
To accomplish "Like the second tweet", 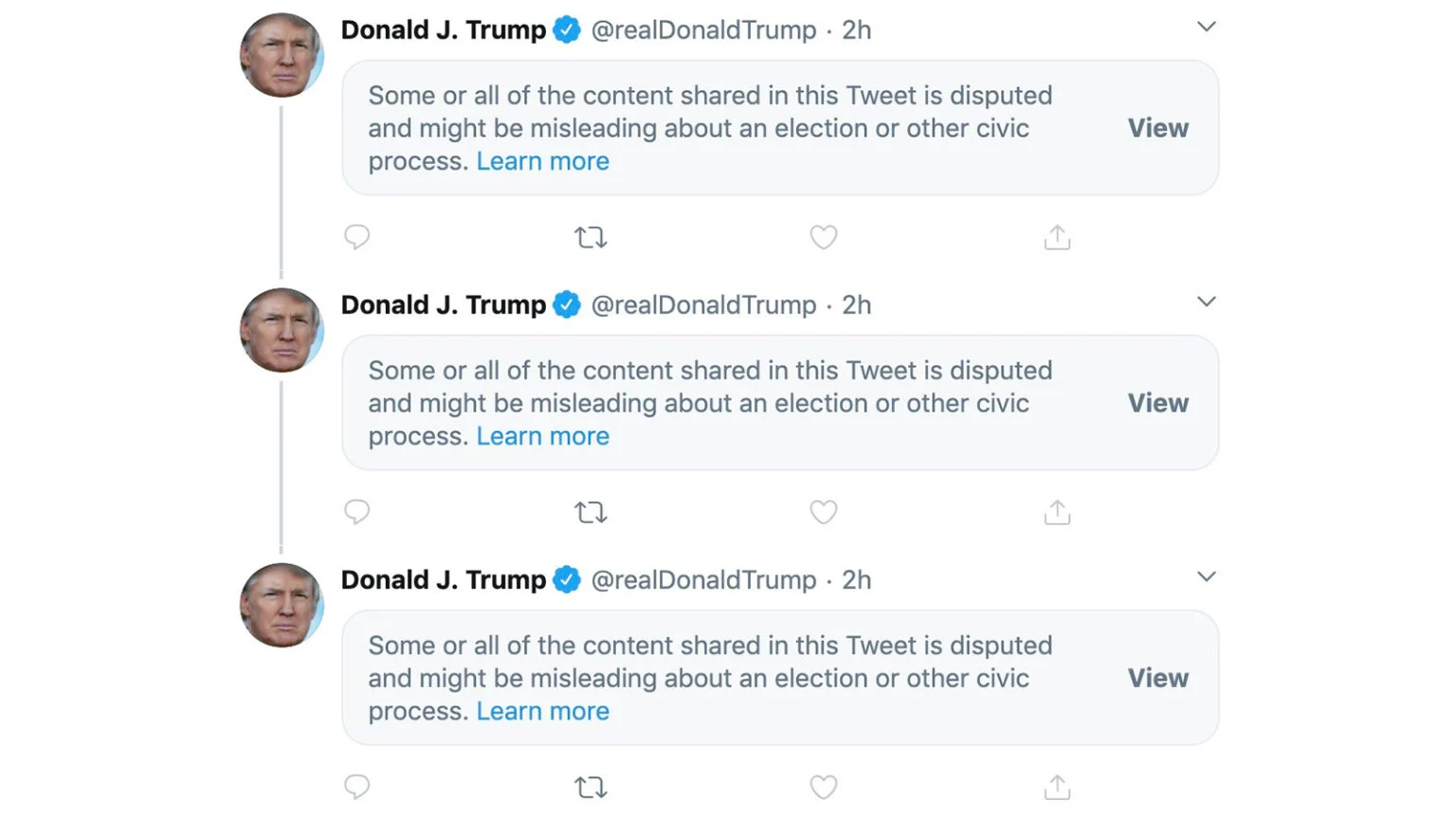I will pos(824,512).
